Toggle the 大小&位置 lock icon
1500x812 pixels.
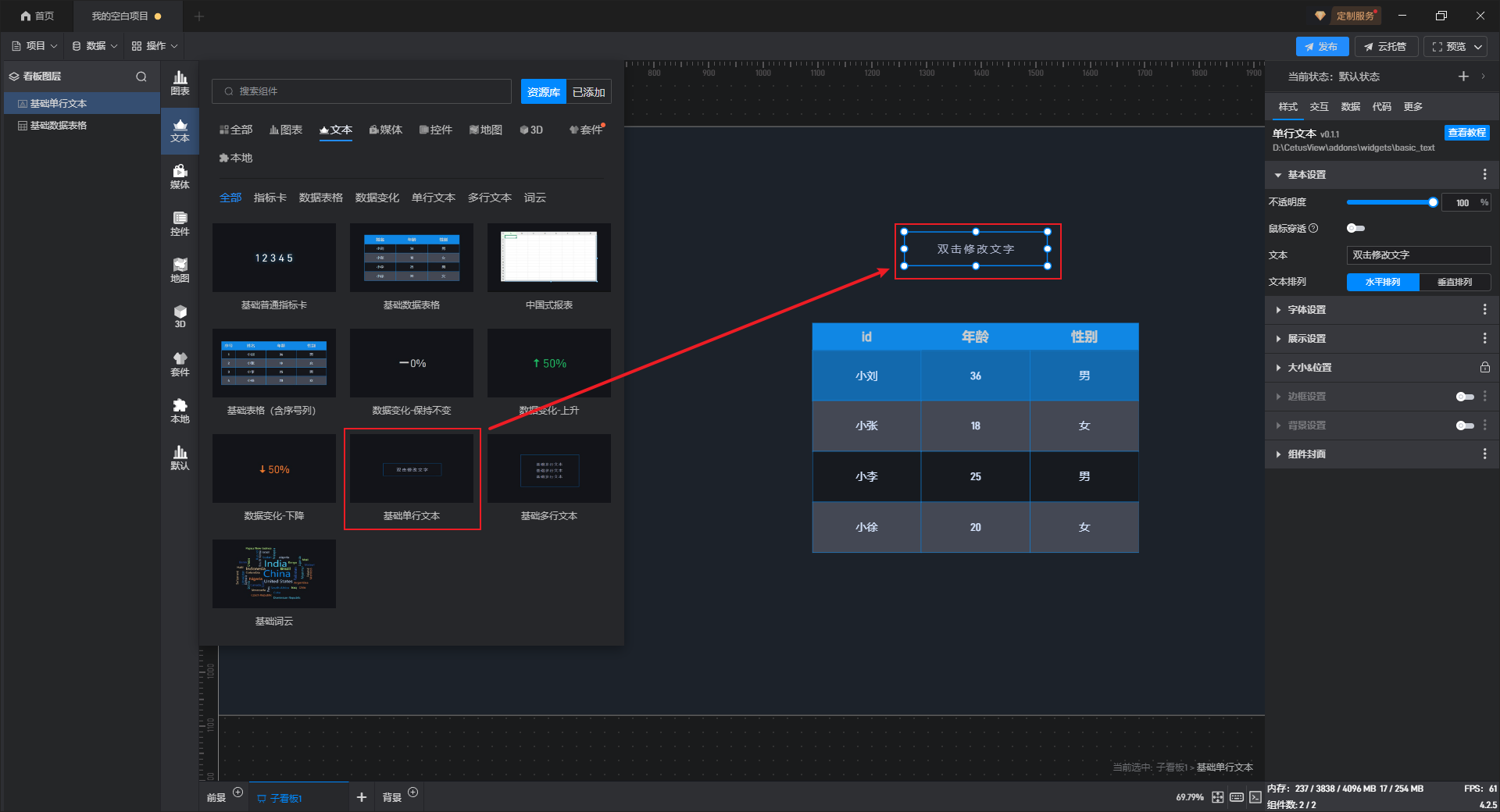coord(1484,367)
